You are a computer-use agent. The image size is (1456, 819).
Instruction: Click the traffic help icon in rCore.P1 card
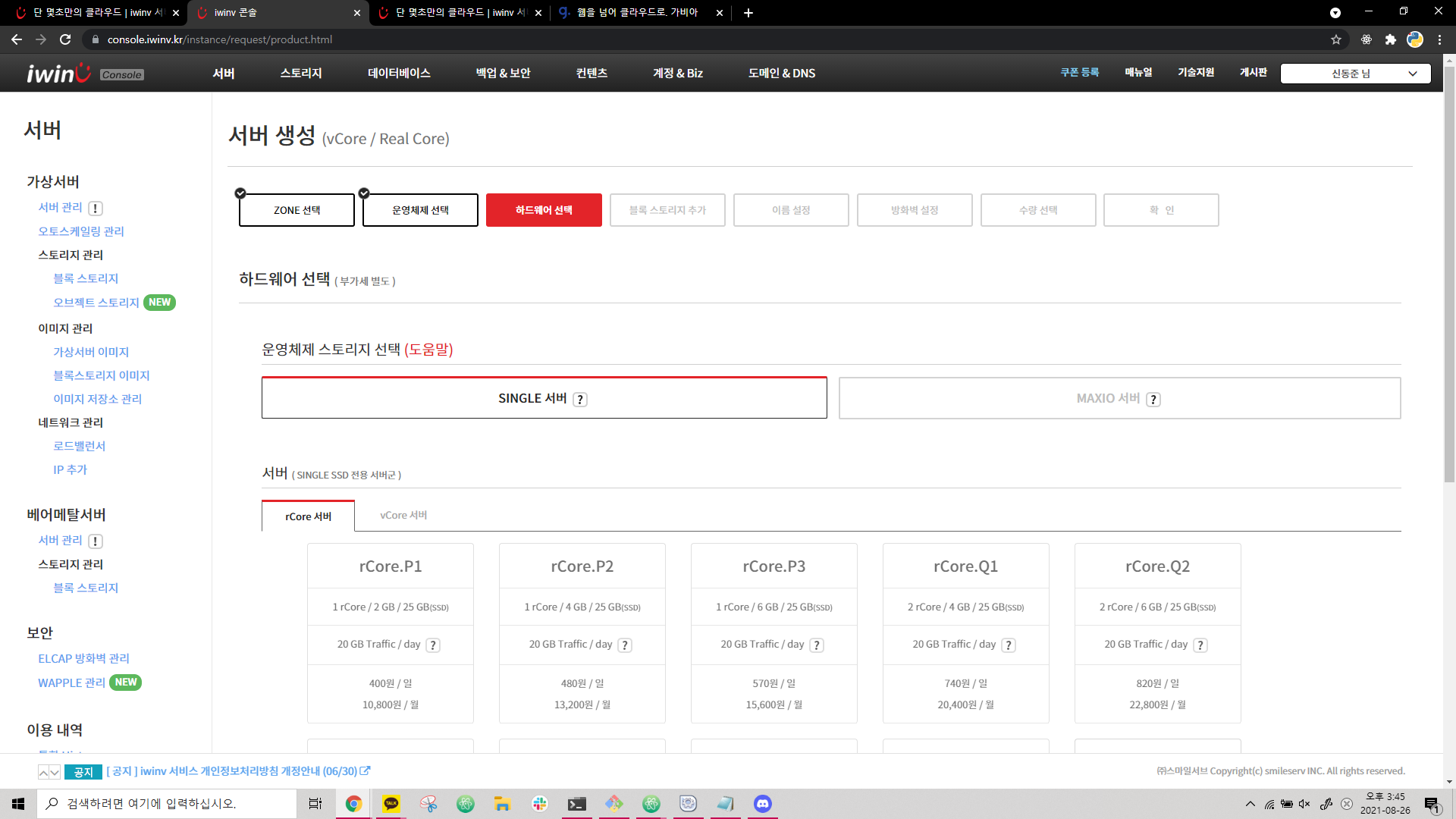[x=433, y=645]
